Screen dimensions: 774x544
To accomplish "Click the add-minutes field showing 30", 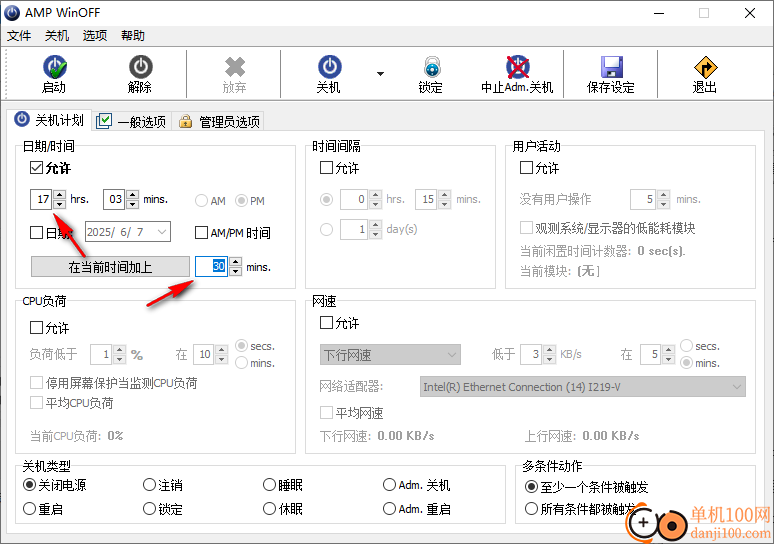I will [x=211, y=267].
